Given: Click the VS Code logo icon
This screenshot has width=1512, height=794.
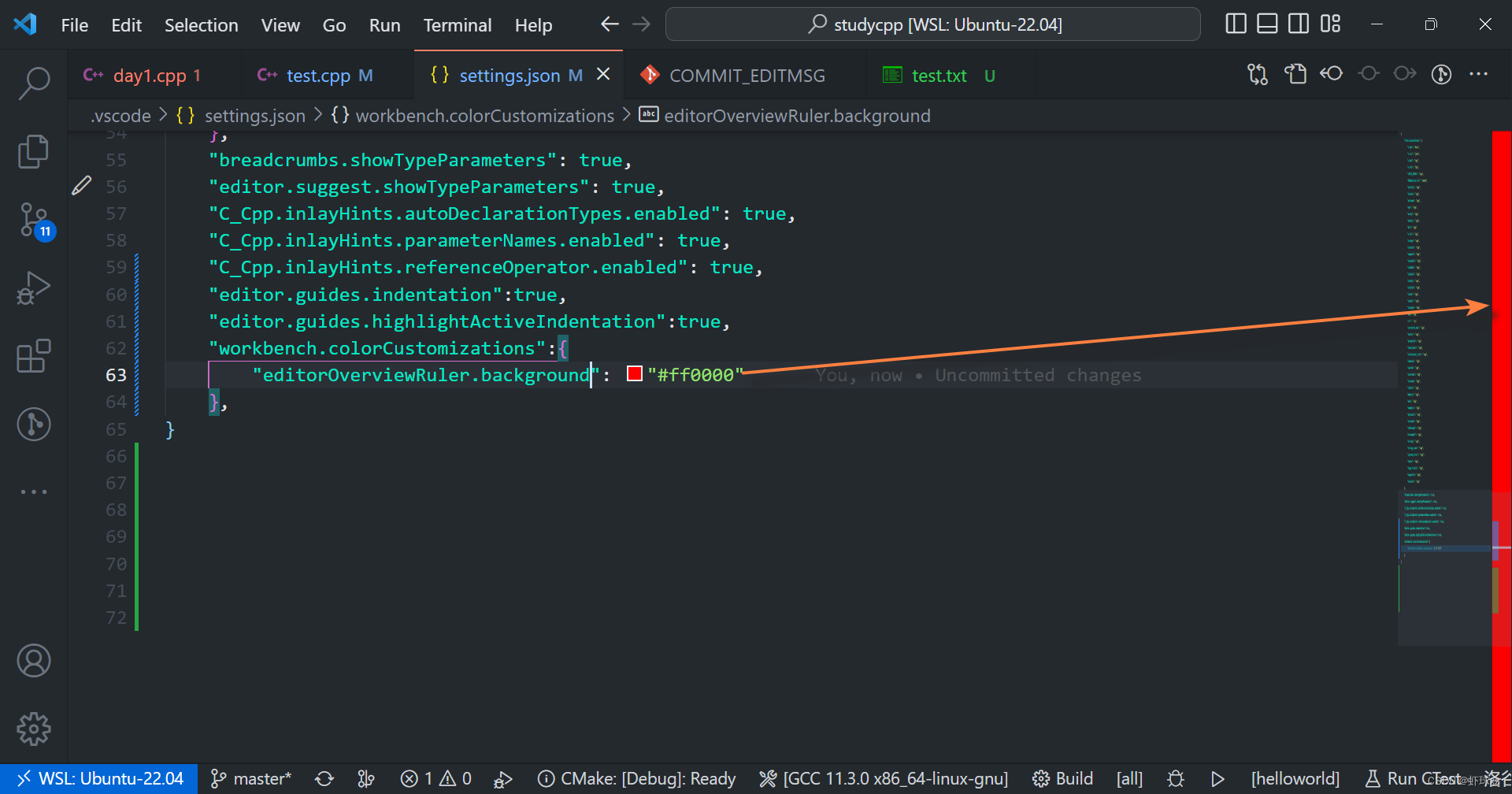Looking at the screenshot, I should pos(25,24).
